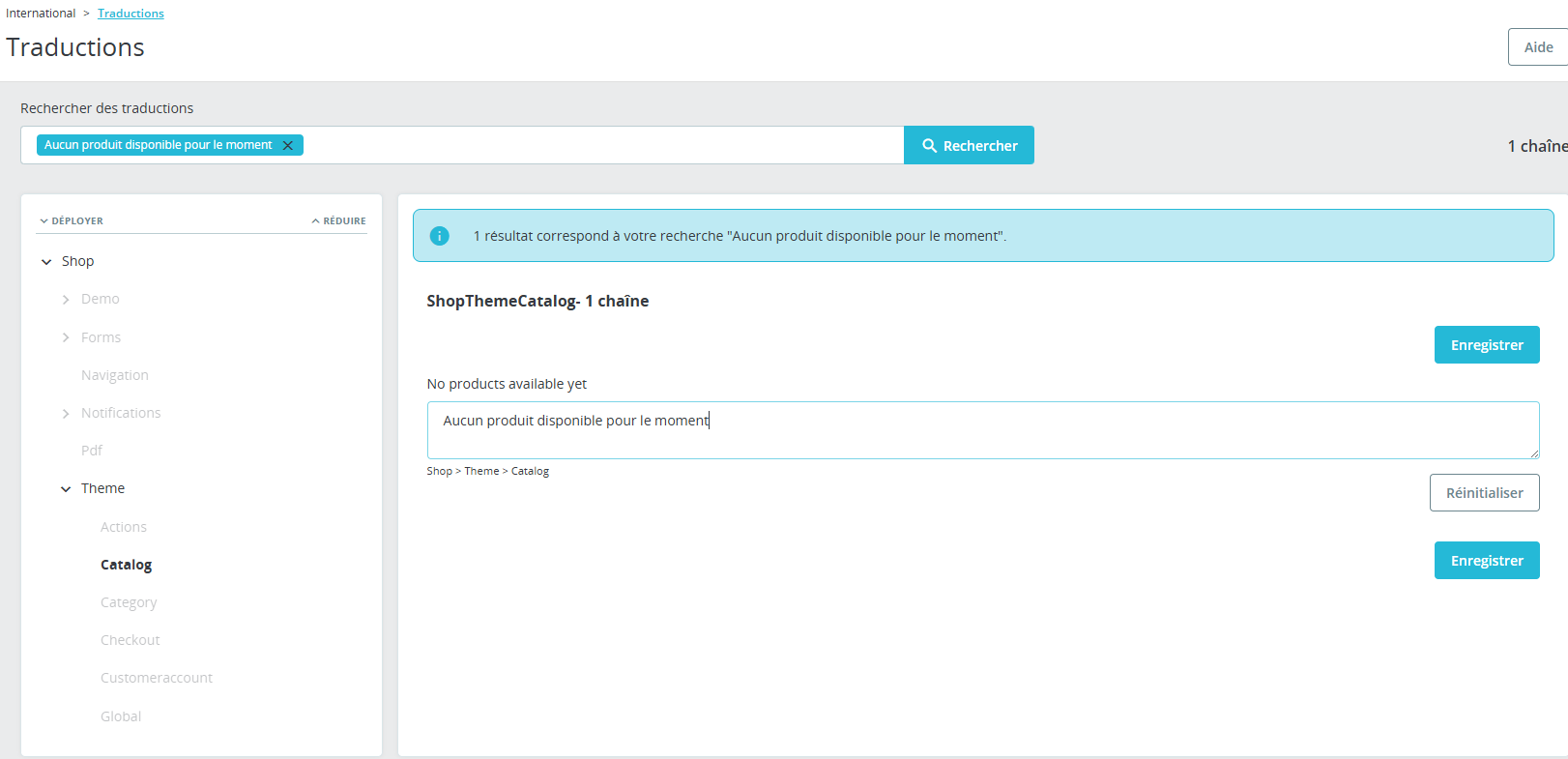This screenshot has height=759, width=1568.
Task: Open the Customeraccount item under Theme
Action: point(157,678)
